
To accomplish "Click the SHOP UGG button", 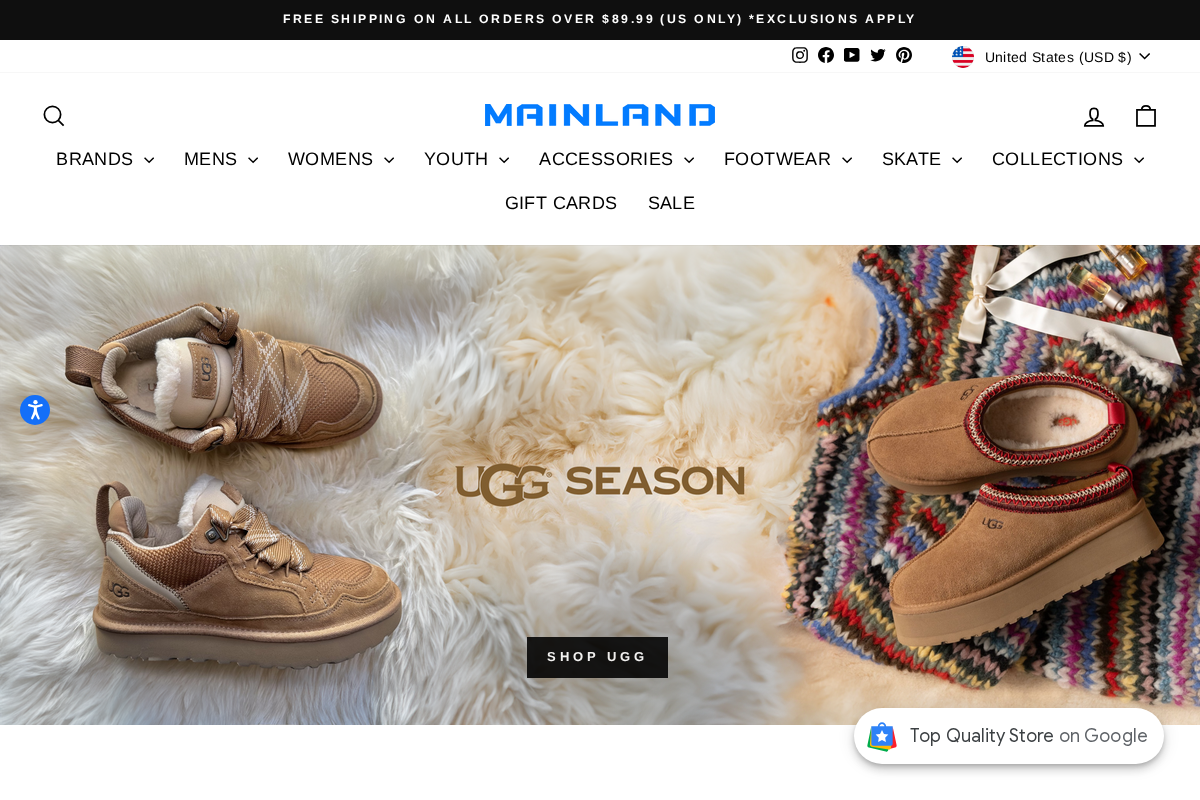I will click(x=597, y=657).
